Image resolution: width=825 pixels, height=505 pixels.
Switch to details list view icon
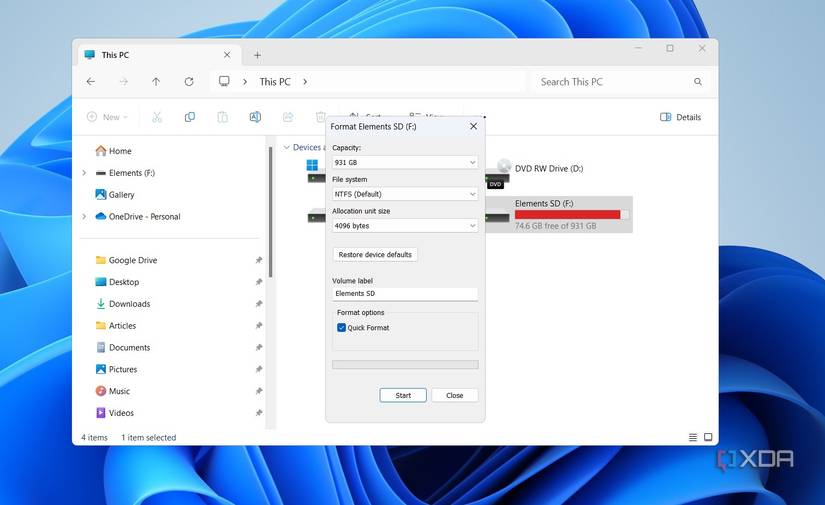click(693, 437)
